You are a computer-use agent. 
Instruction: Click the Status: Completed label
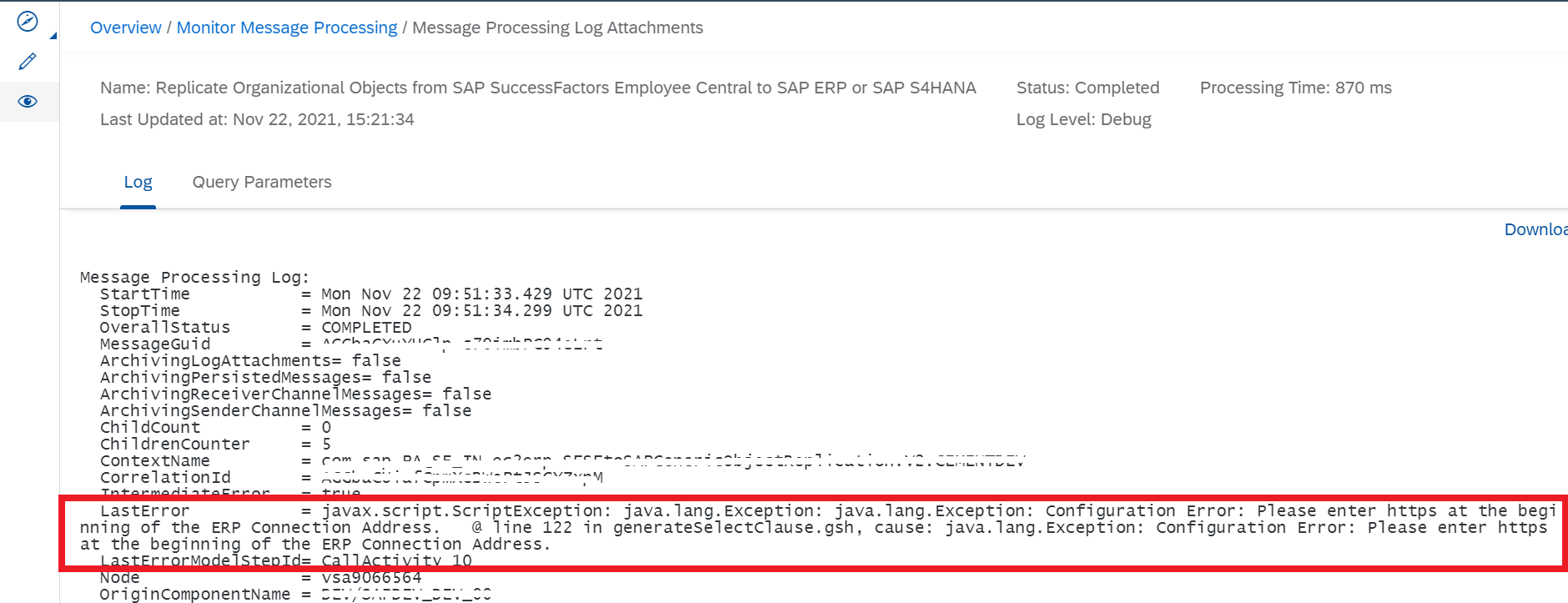(1087, 88)
